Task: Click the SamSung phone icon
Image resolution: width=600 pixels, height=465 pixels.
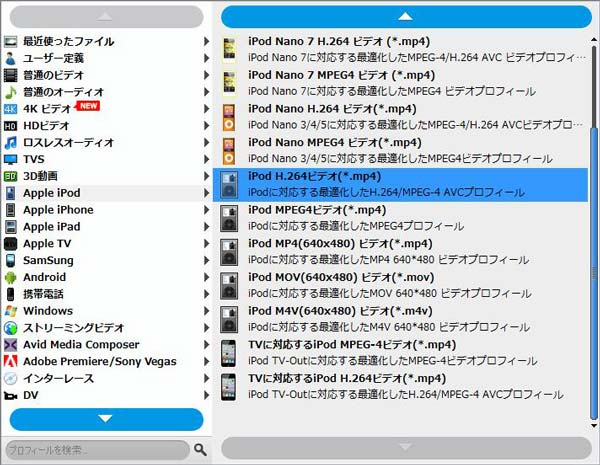Action: [11, 261]
